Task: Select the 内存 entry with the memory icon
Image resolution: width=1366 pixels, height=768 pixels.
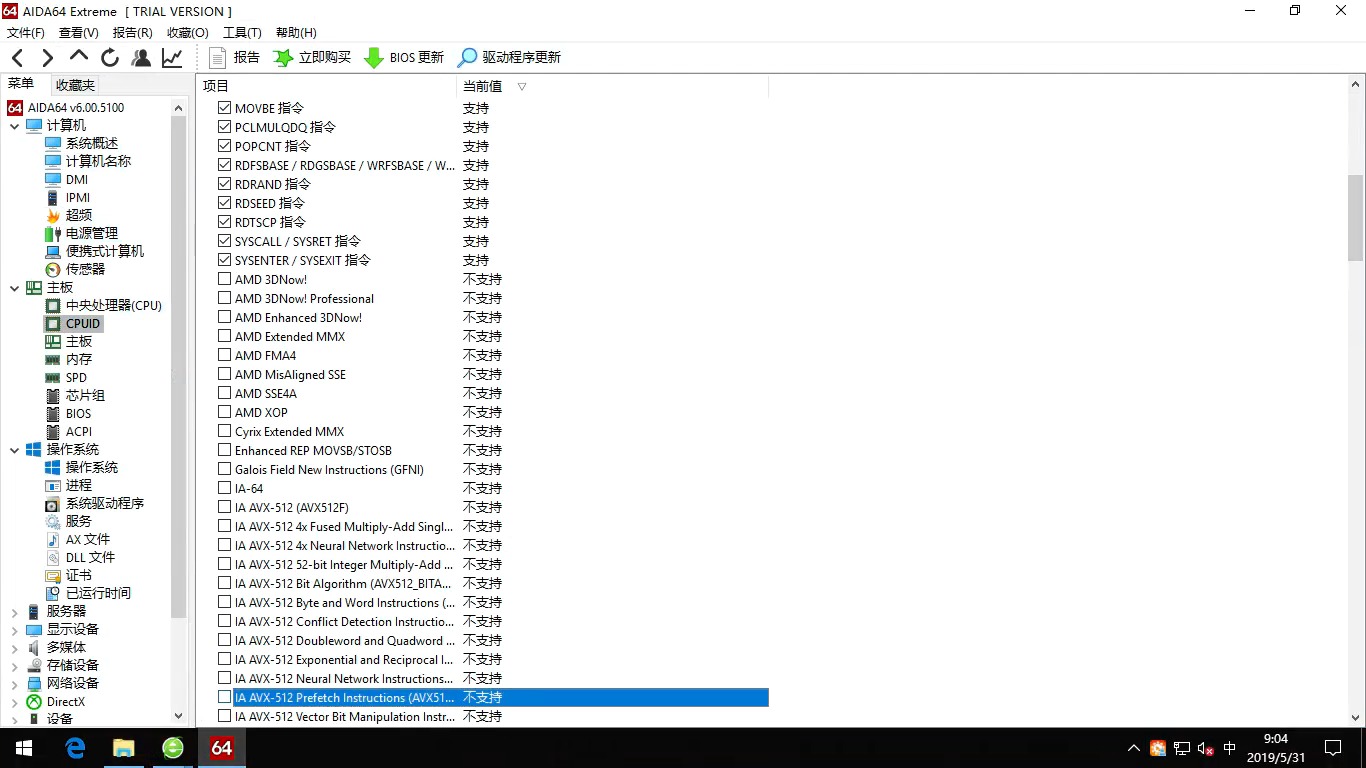Action: (x=68, y=359)
